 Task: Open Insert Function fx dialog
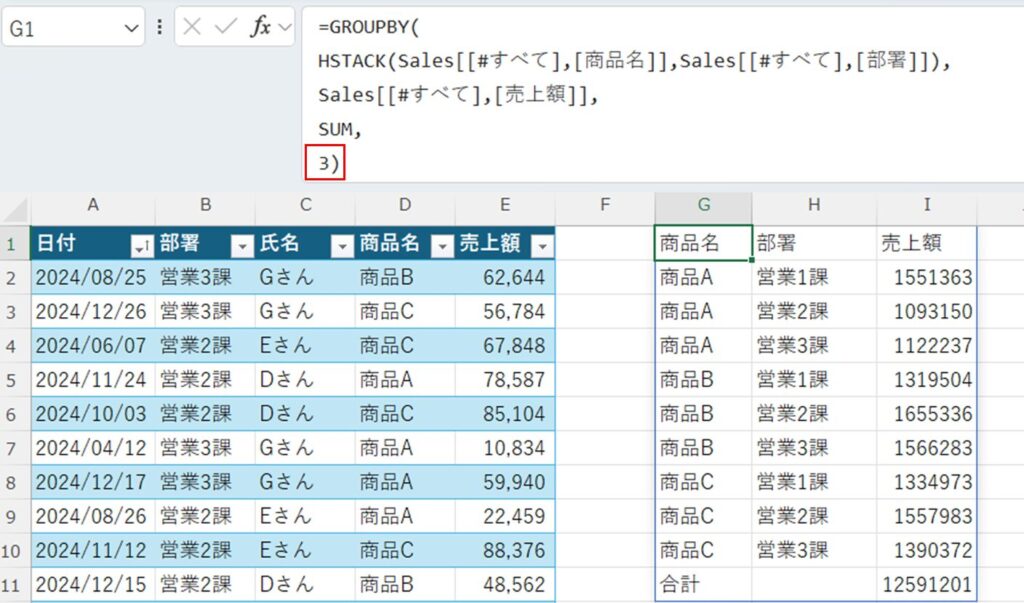[260, 27]
